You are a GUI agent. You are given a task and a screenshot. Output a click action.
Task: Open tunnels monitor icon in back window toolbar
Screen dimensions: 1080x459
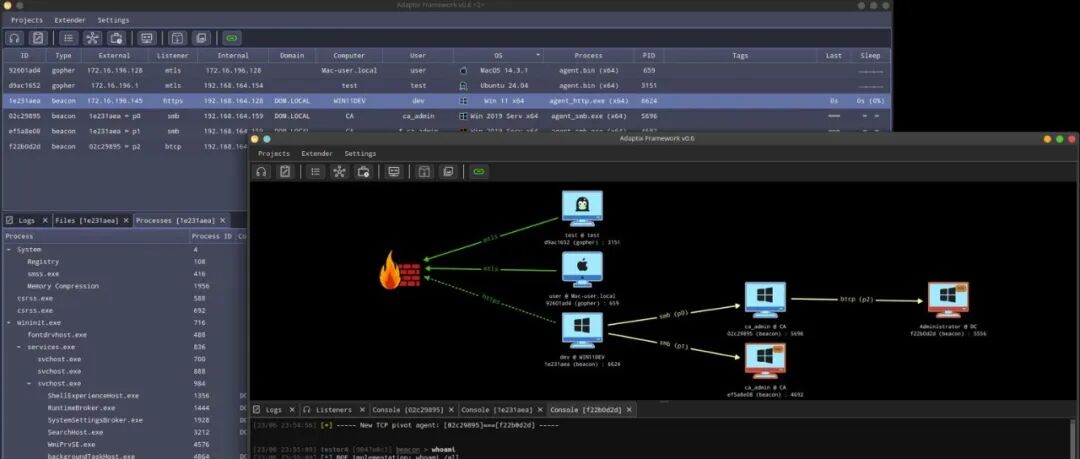[147, 38]
